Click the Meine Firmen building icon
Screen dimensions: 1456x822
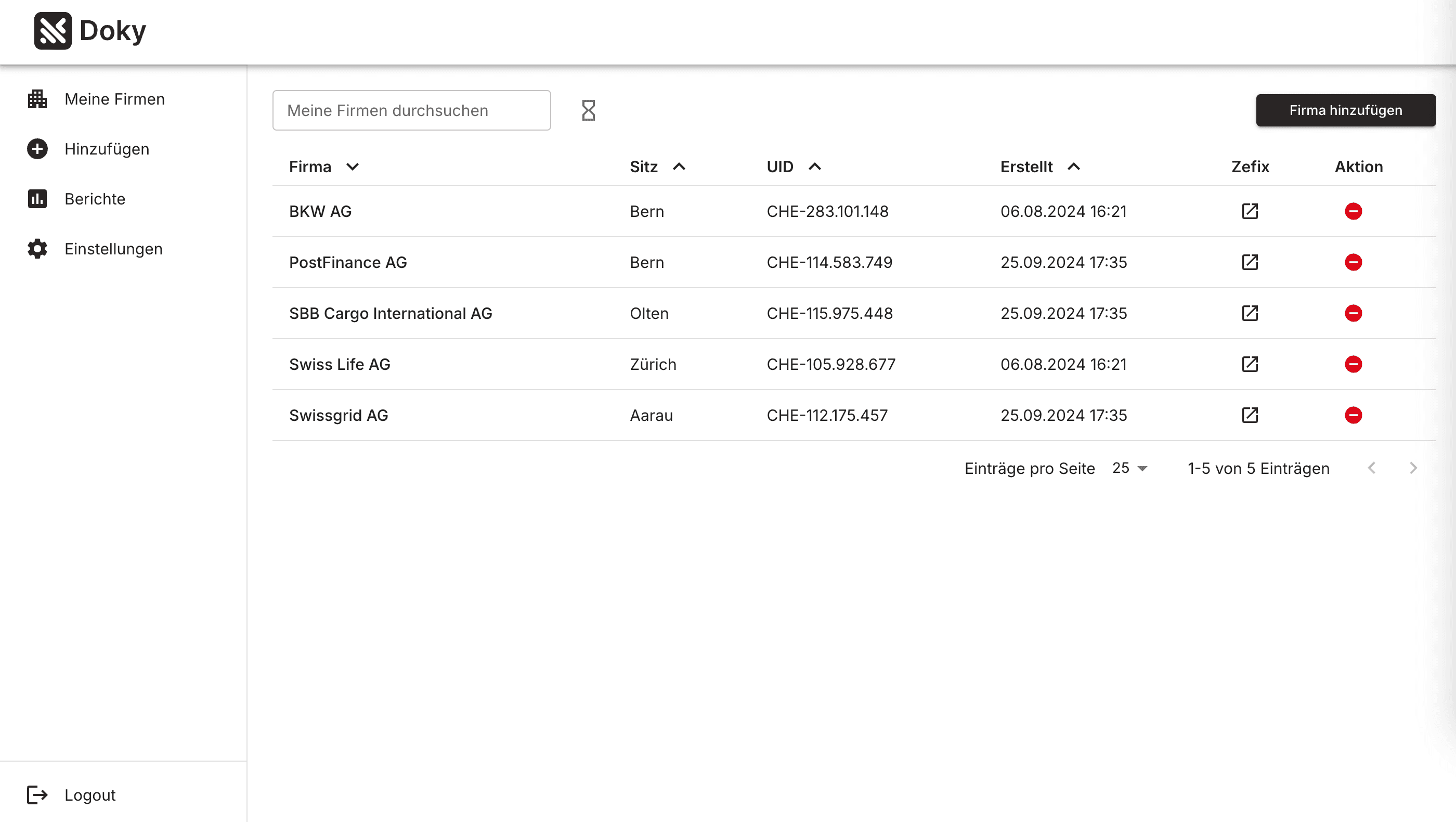click(37, 99)
